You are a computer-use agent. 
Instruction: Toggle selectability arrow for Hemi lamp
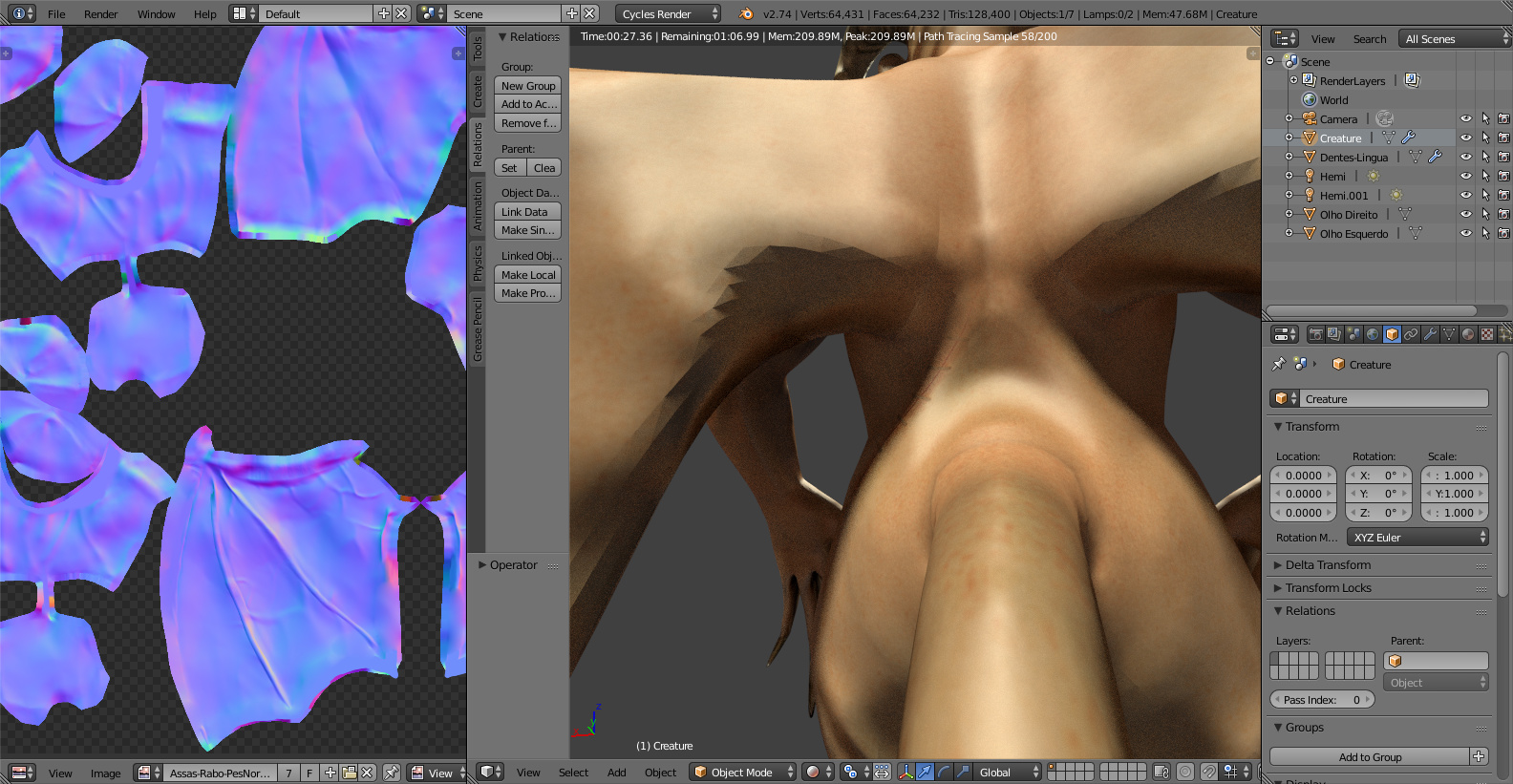pyautogui.click(x=1485, y=176)
